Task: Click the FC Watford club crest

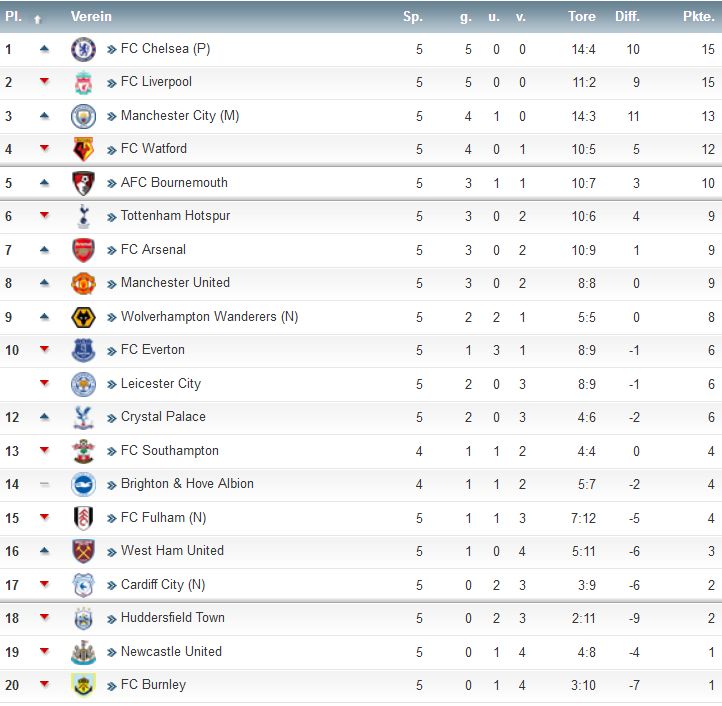Action: 83,149
